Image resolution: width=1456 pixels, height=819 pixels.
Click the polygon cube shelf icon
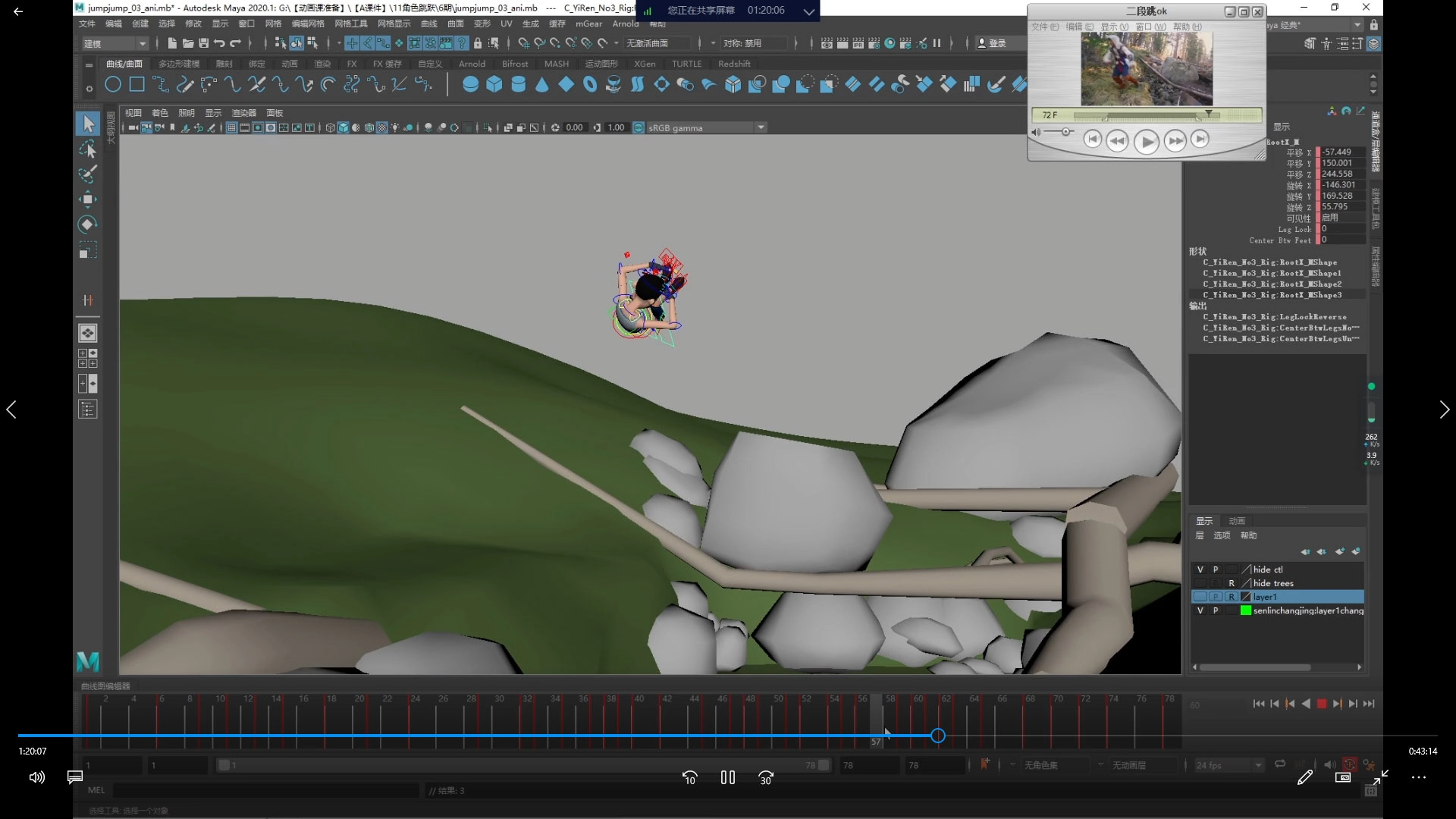point(494,85)
